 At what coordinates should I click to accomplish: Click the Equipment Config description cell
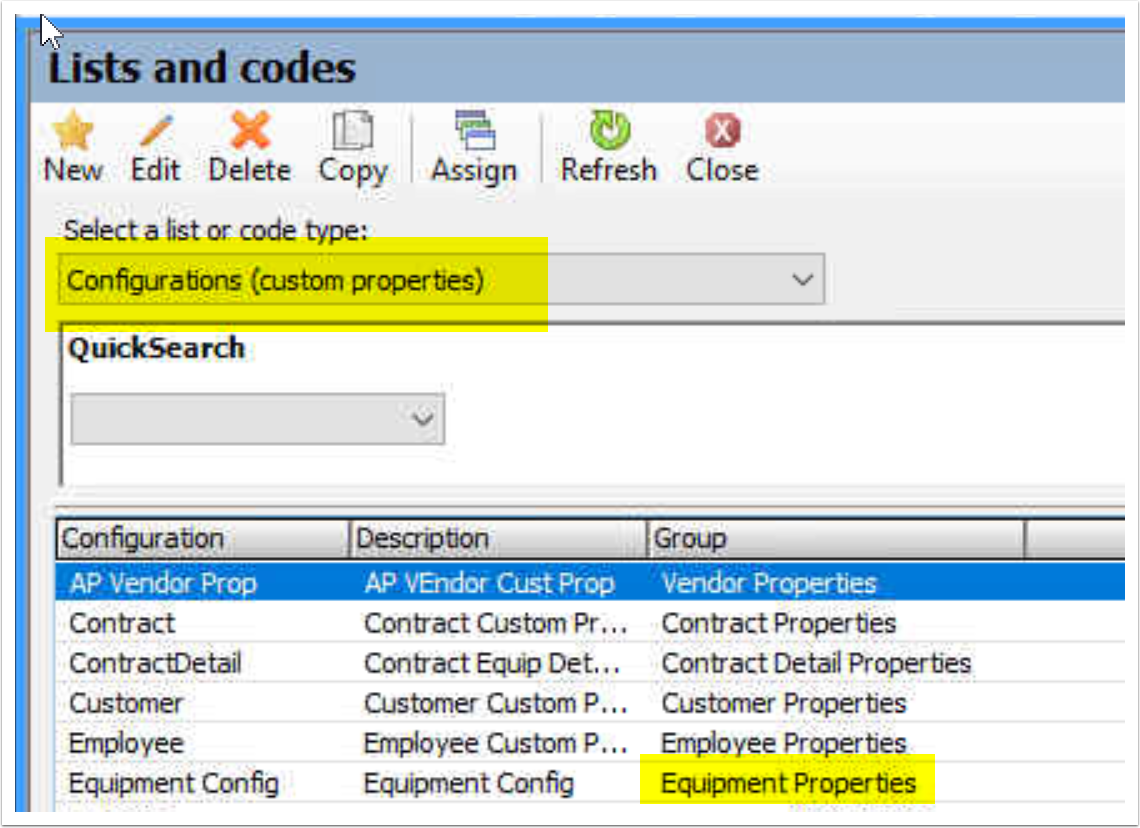point(469,783)
